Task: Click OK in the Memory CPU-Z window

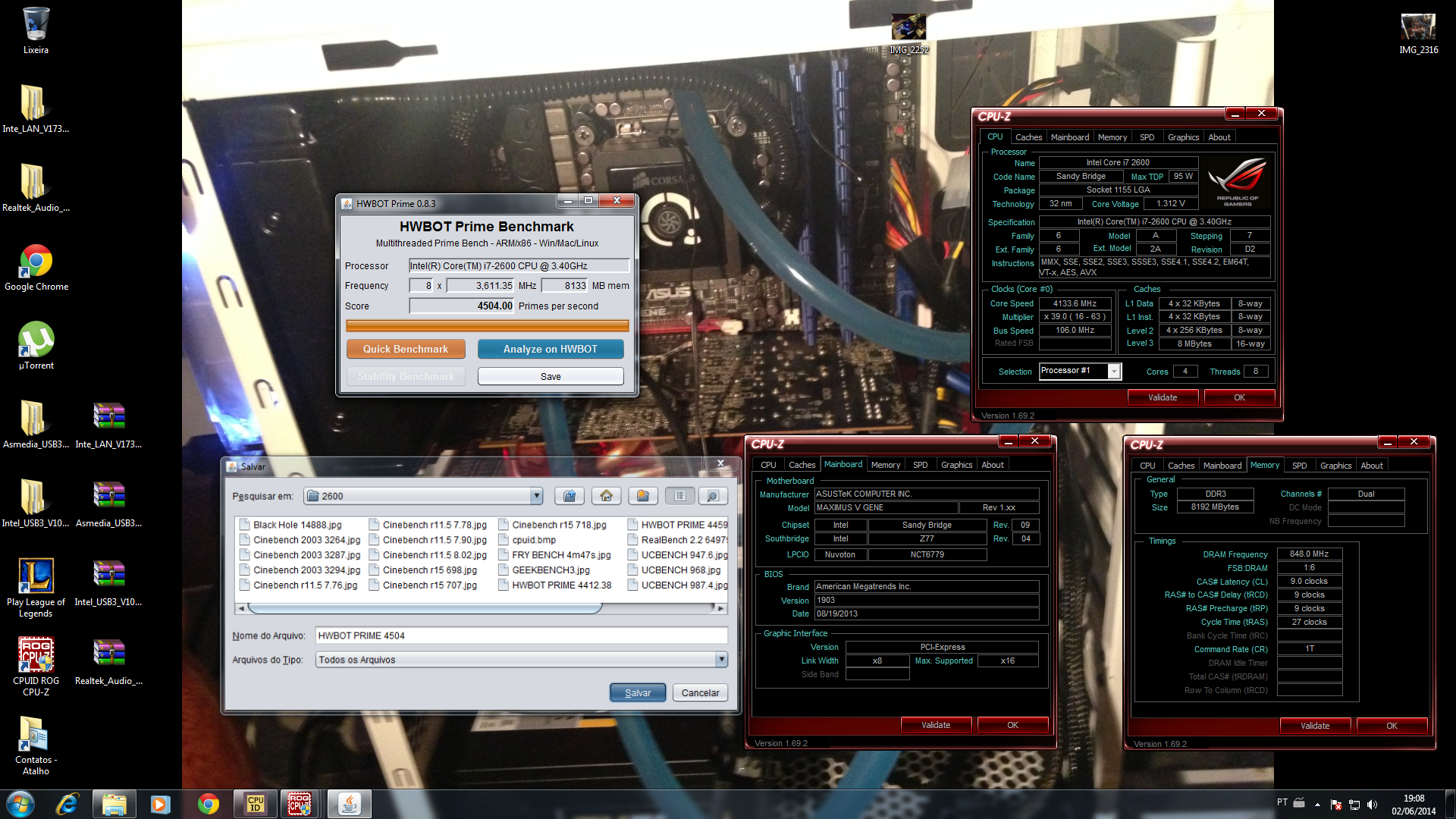Action: (x=1392, y=726)
